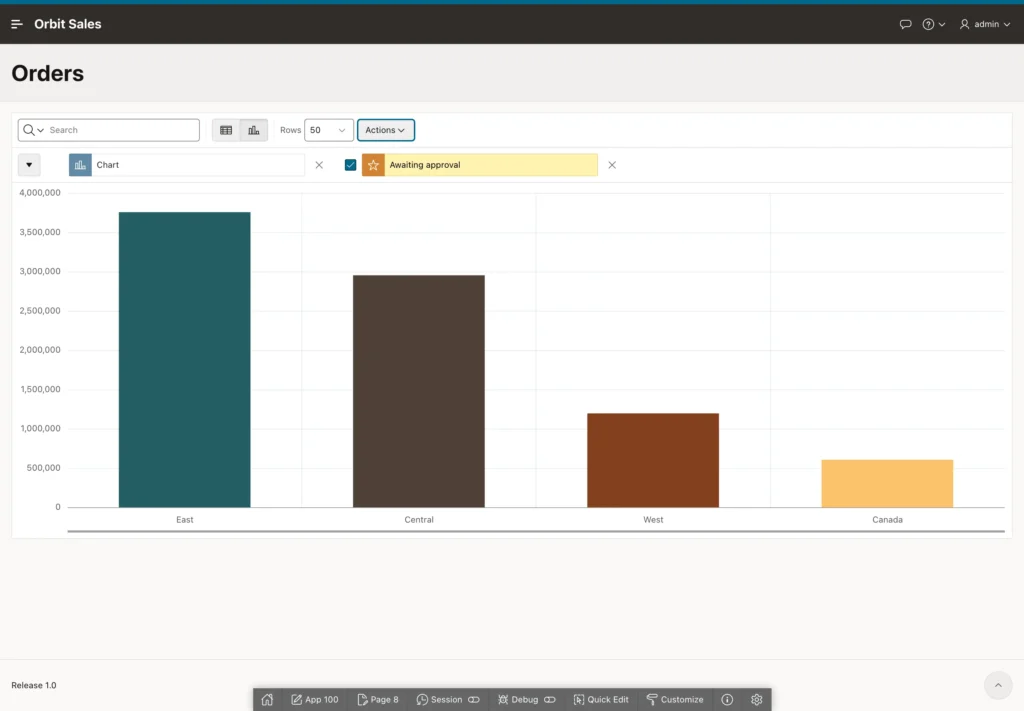This screenshot has height=711, width=1024.
Task: Switch to the chart view icon
Action: pyautogui.click(x=253, y=130)
